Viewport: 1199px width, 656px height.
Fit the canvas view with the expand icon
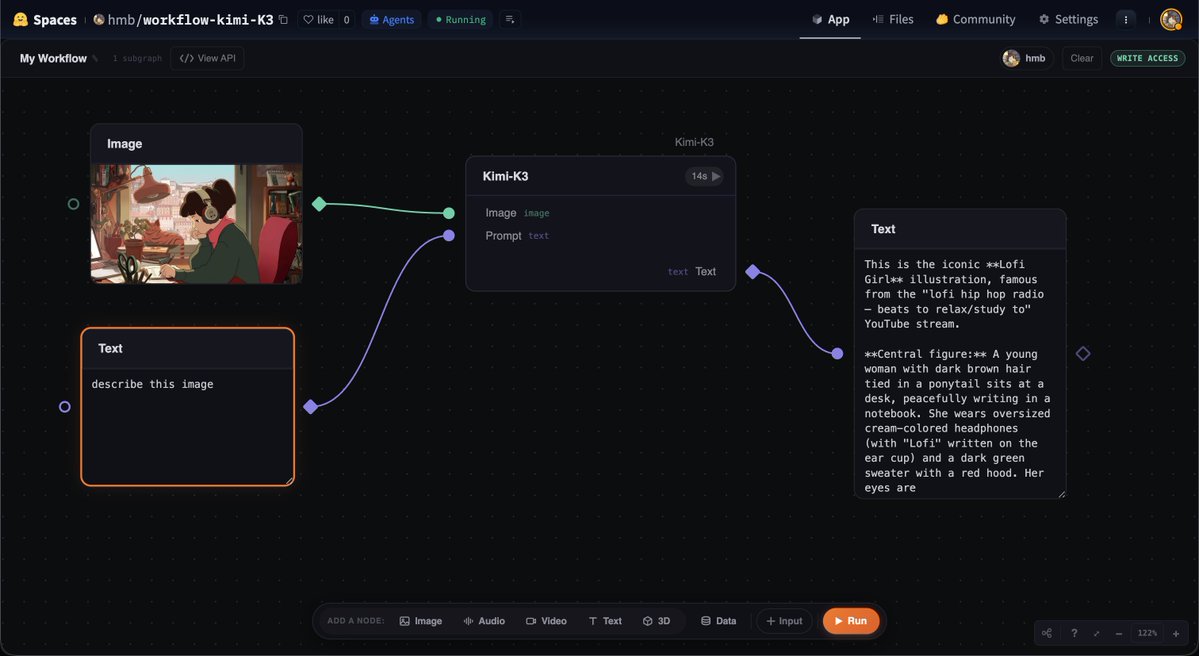(x=1097, y=633)
